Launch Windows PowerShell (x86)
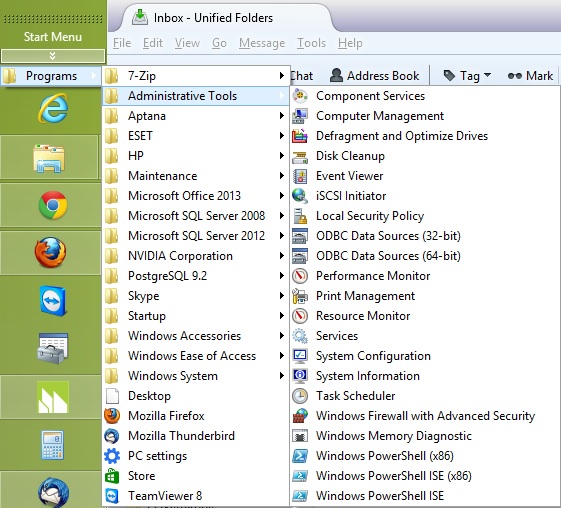 tap(425, 456)
